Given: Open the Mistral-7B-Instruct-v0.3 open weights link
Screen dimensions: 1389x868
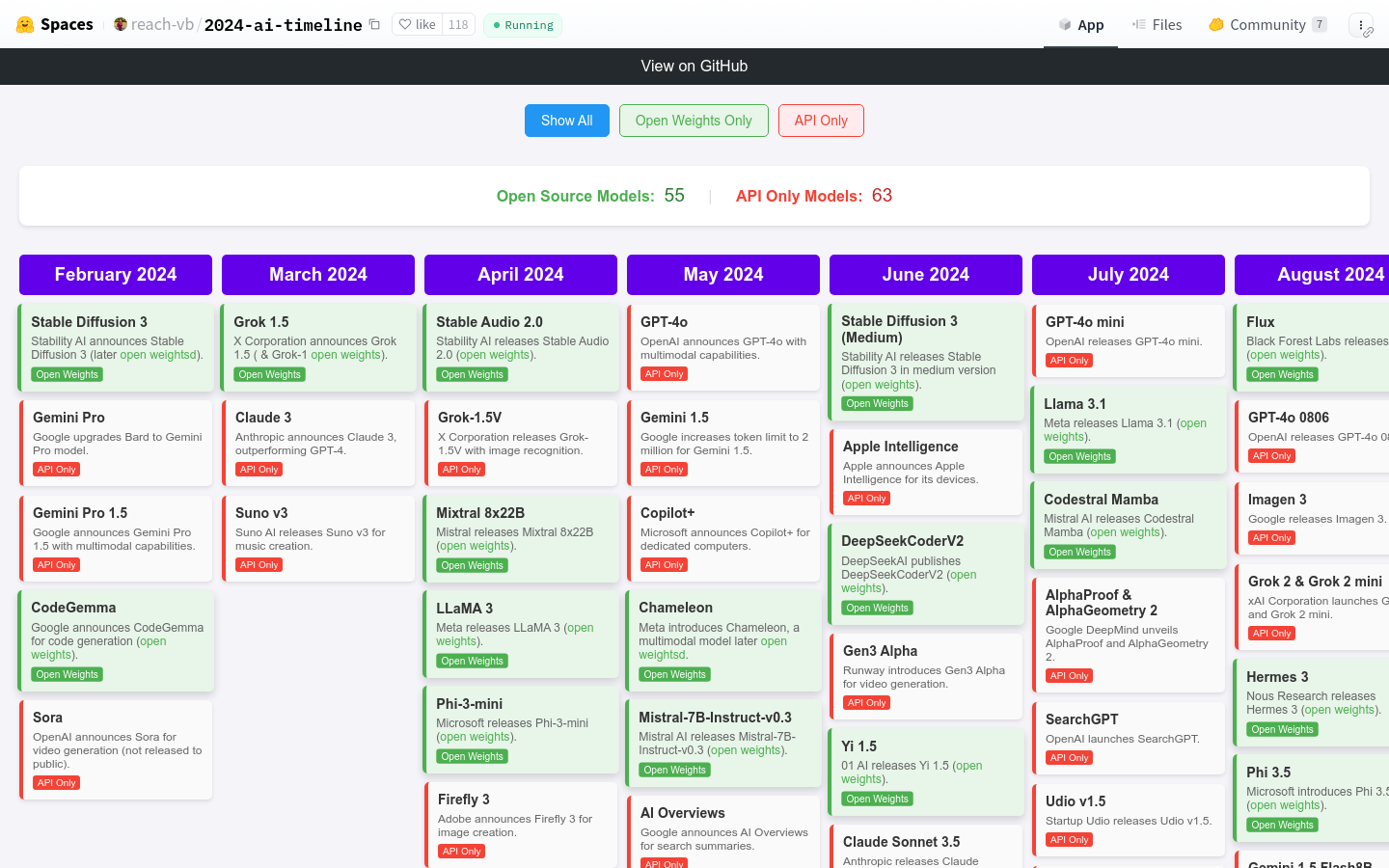Looking at the screenshot, I should pos(744,750).
